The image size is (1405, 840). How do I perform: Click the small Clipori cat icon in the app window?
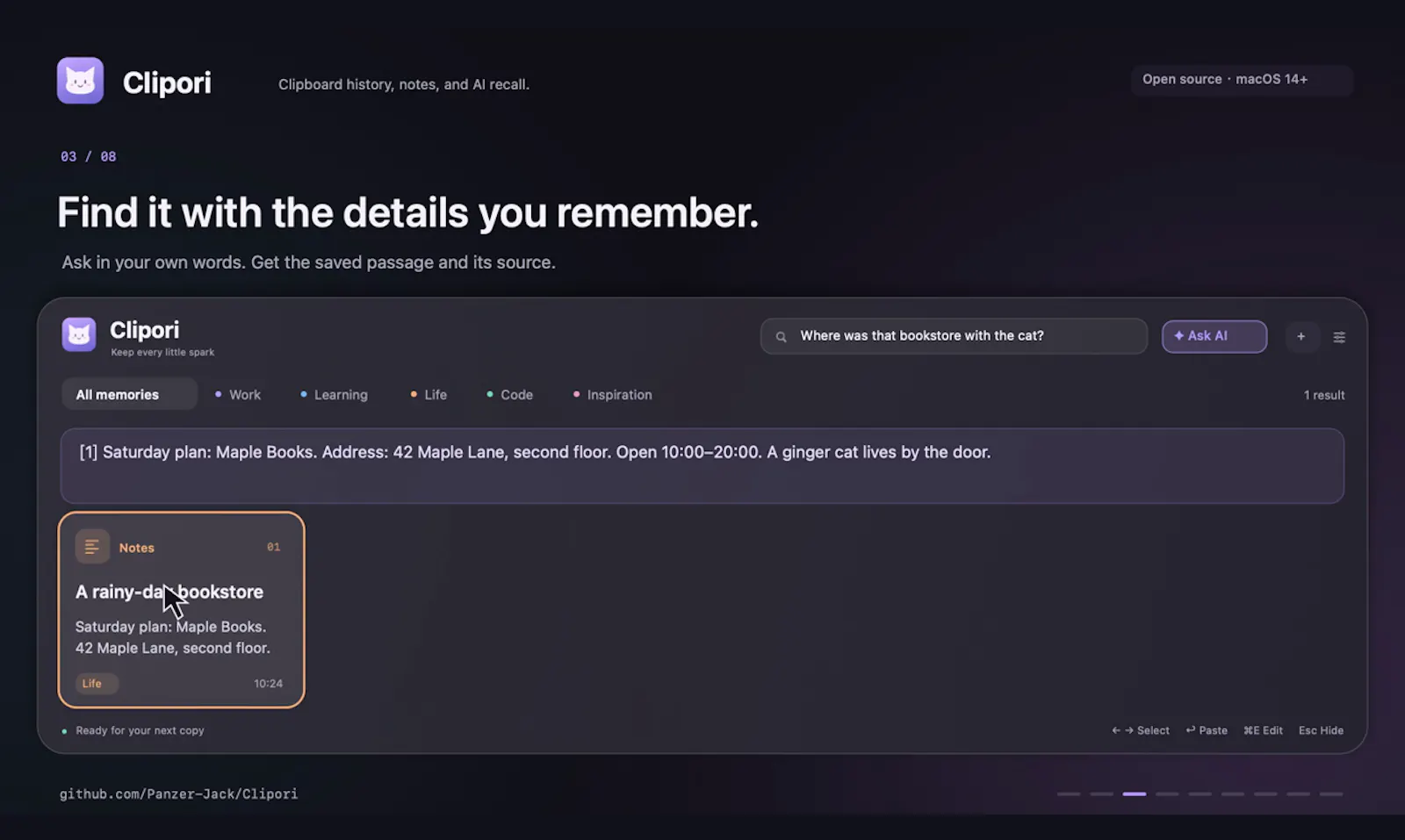79,334
